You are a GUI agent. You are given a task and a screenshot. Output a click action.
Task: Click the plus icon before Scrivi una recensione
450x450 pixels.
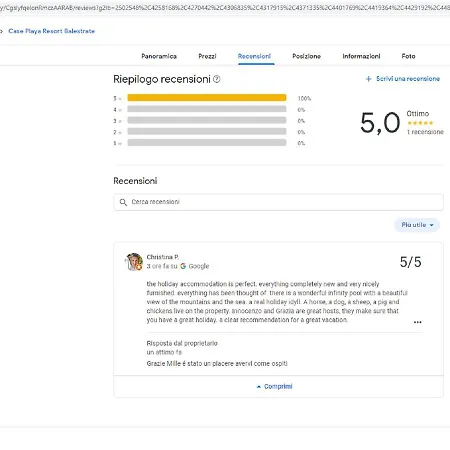pyautogui.click(x=368, y=79)
